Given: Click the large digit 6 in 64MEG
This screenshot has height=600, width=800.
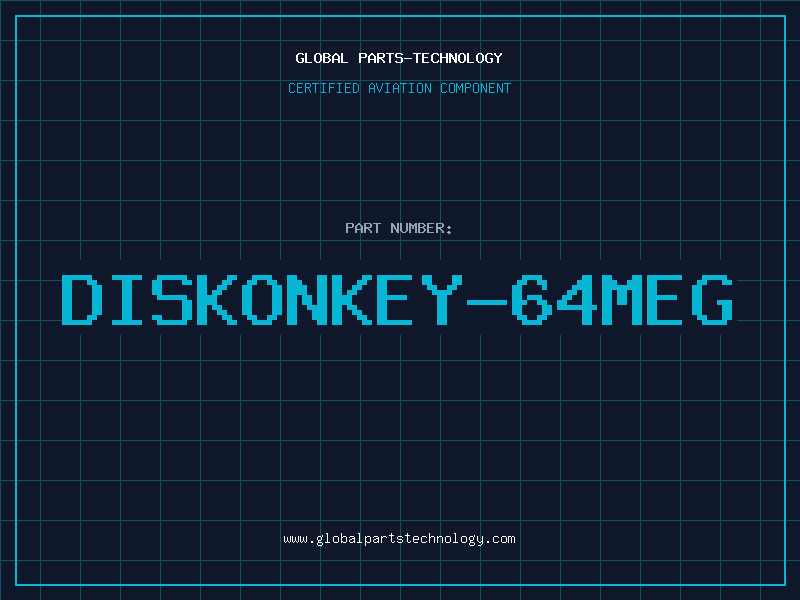Looking at the screenshot, I should click(x=532, y=300).
